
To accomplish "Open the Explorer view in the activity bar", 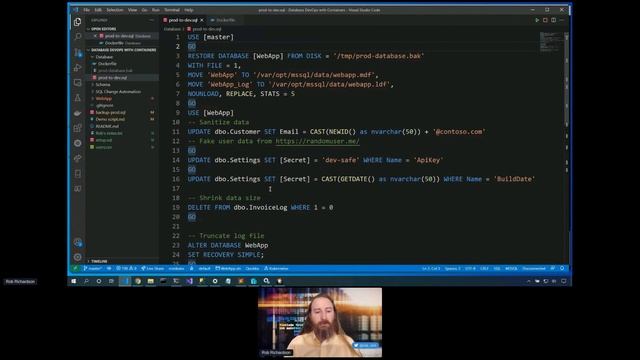I will [x=78, y=22].
